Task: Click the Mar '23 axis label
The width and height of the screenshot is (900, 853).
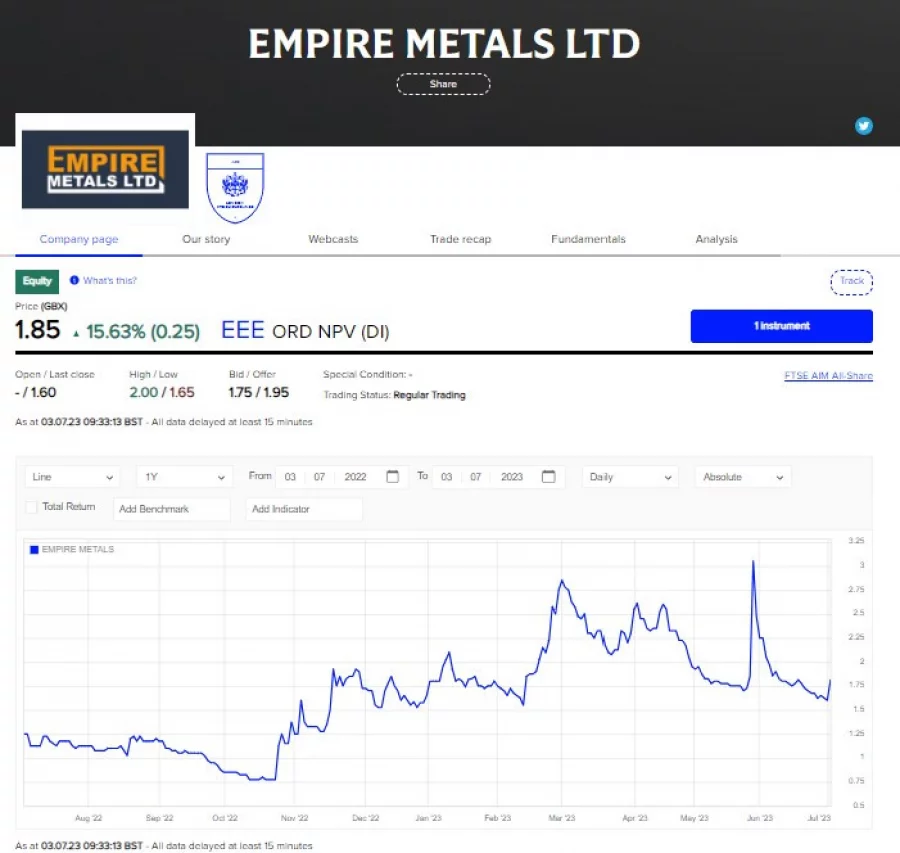Action: click(561, 818)
